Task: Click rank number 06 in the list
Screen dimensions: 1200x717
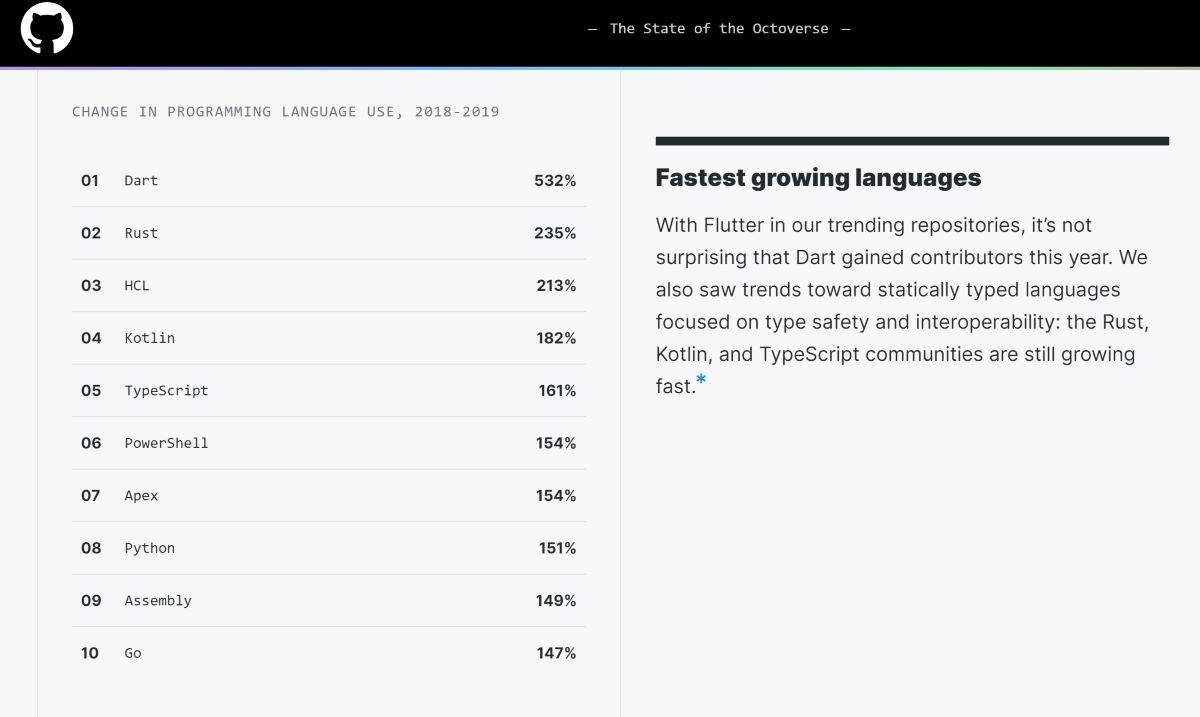Action: [91, 443]
